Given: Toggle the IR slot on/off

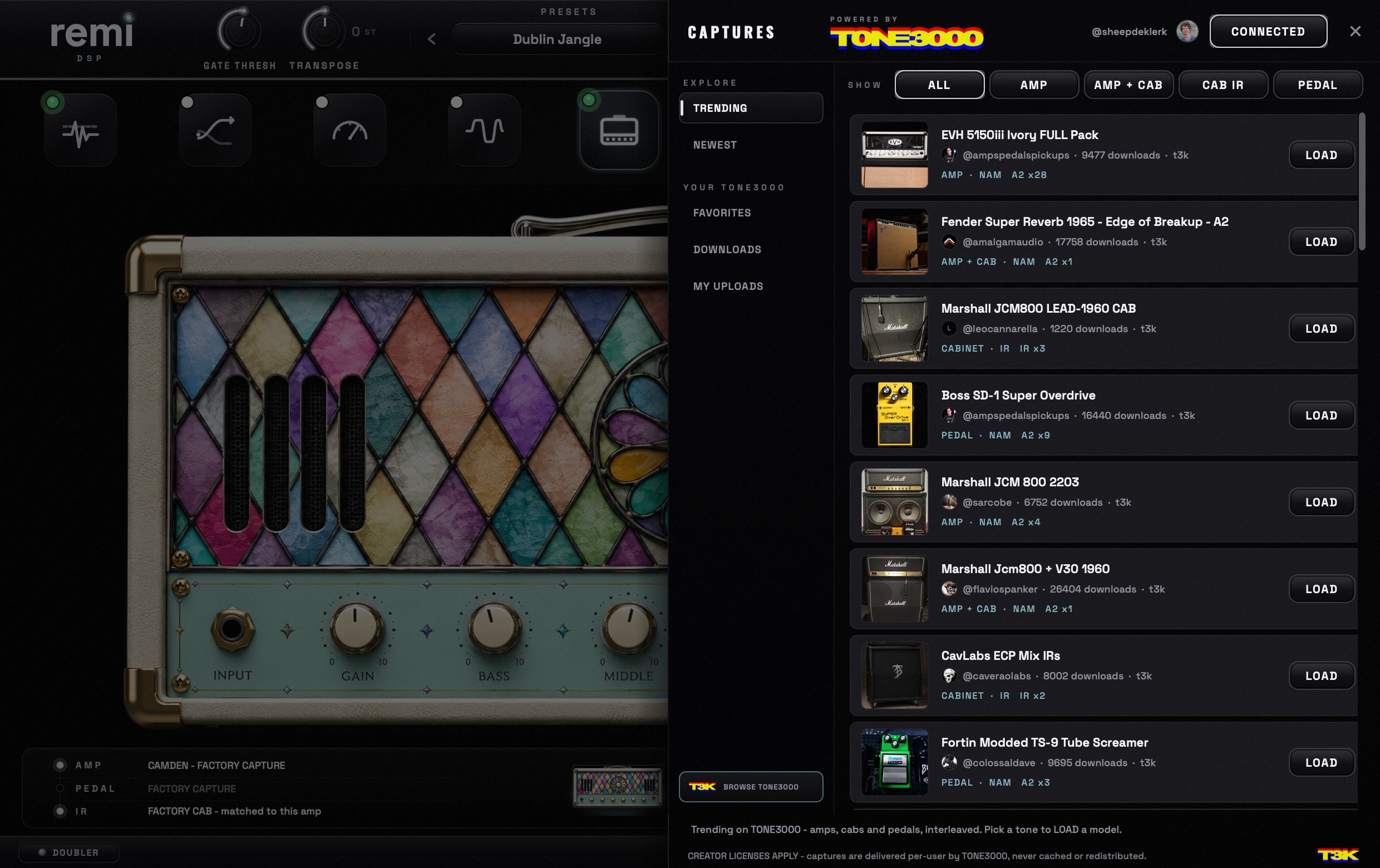Looking at the screenshot, I should pyautogui.click(x=60, y=811).
